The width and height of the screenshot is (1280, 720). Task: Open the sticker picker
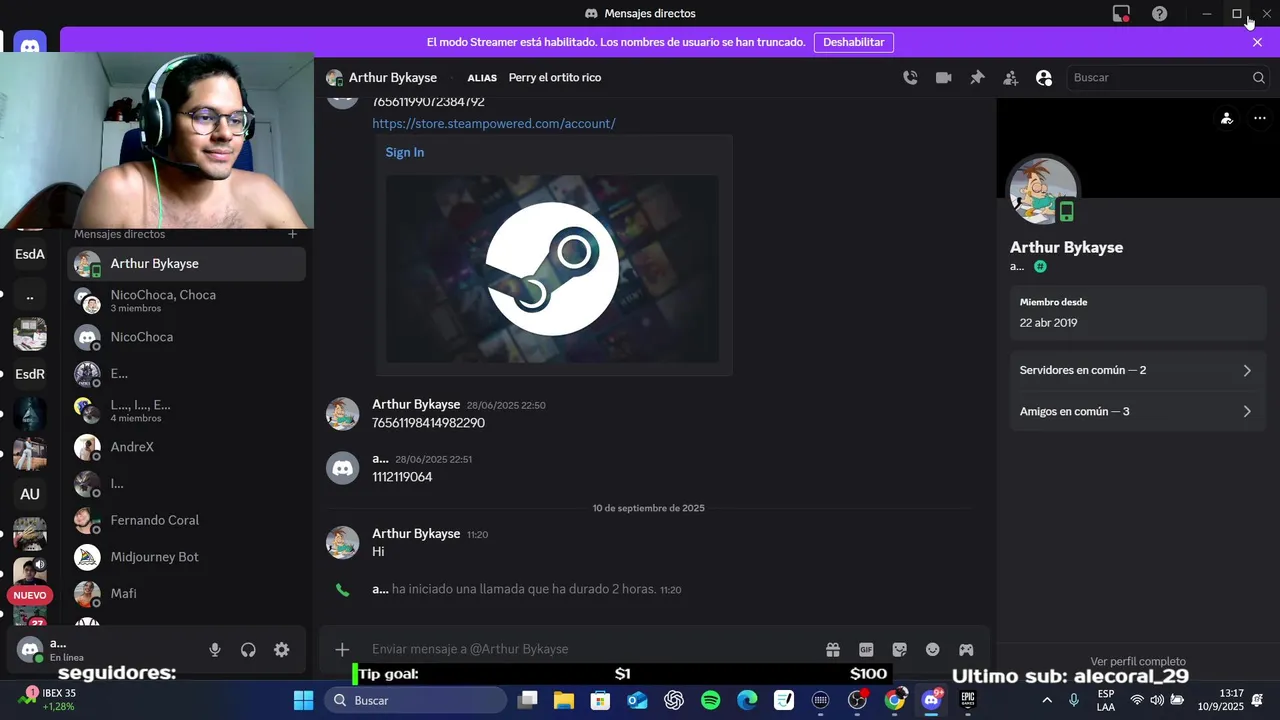899,649
